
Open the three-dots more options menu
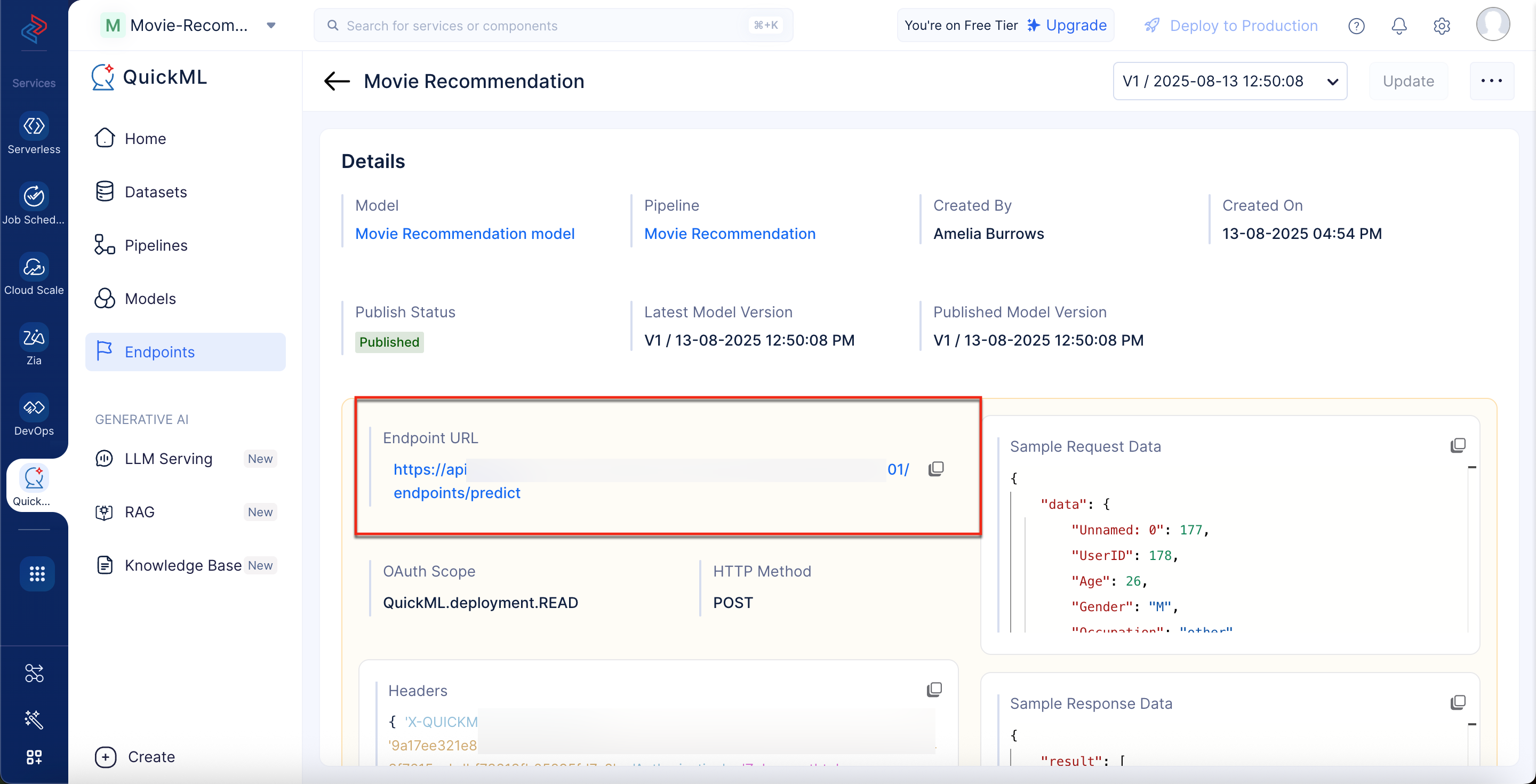(x=1492, y=81)
